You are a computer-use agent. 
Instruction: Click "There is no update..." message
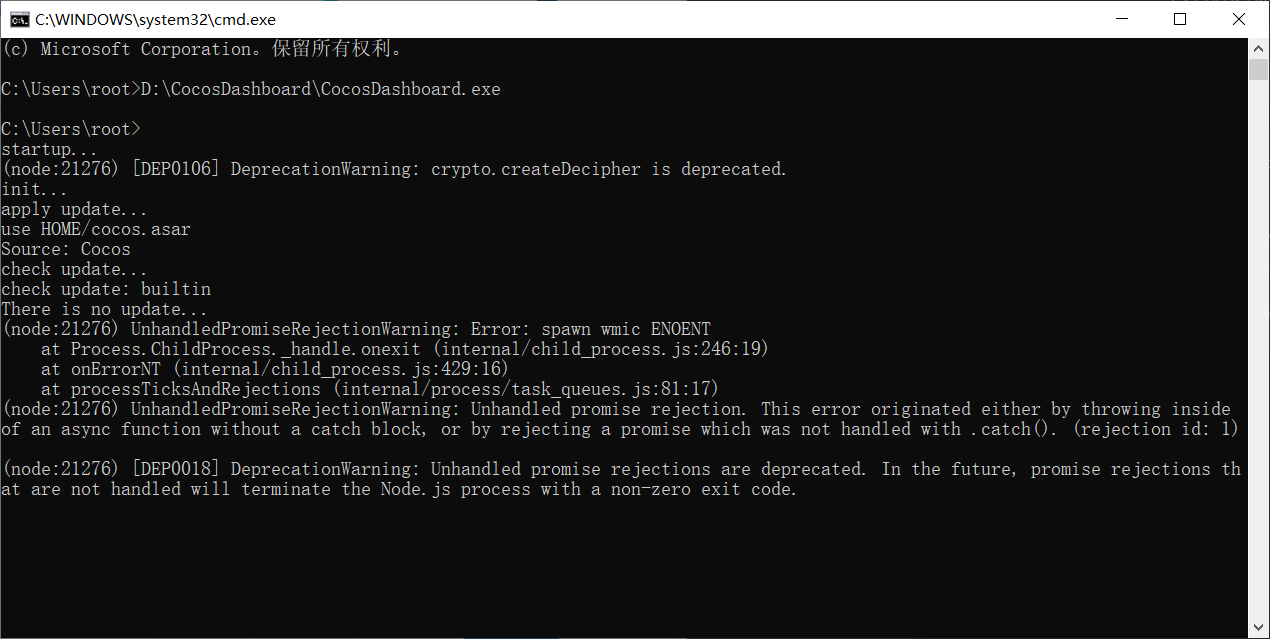tap(105, 309)
